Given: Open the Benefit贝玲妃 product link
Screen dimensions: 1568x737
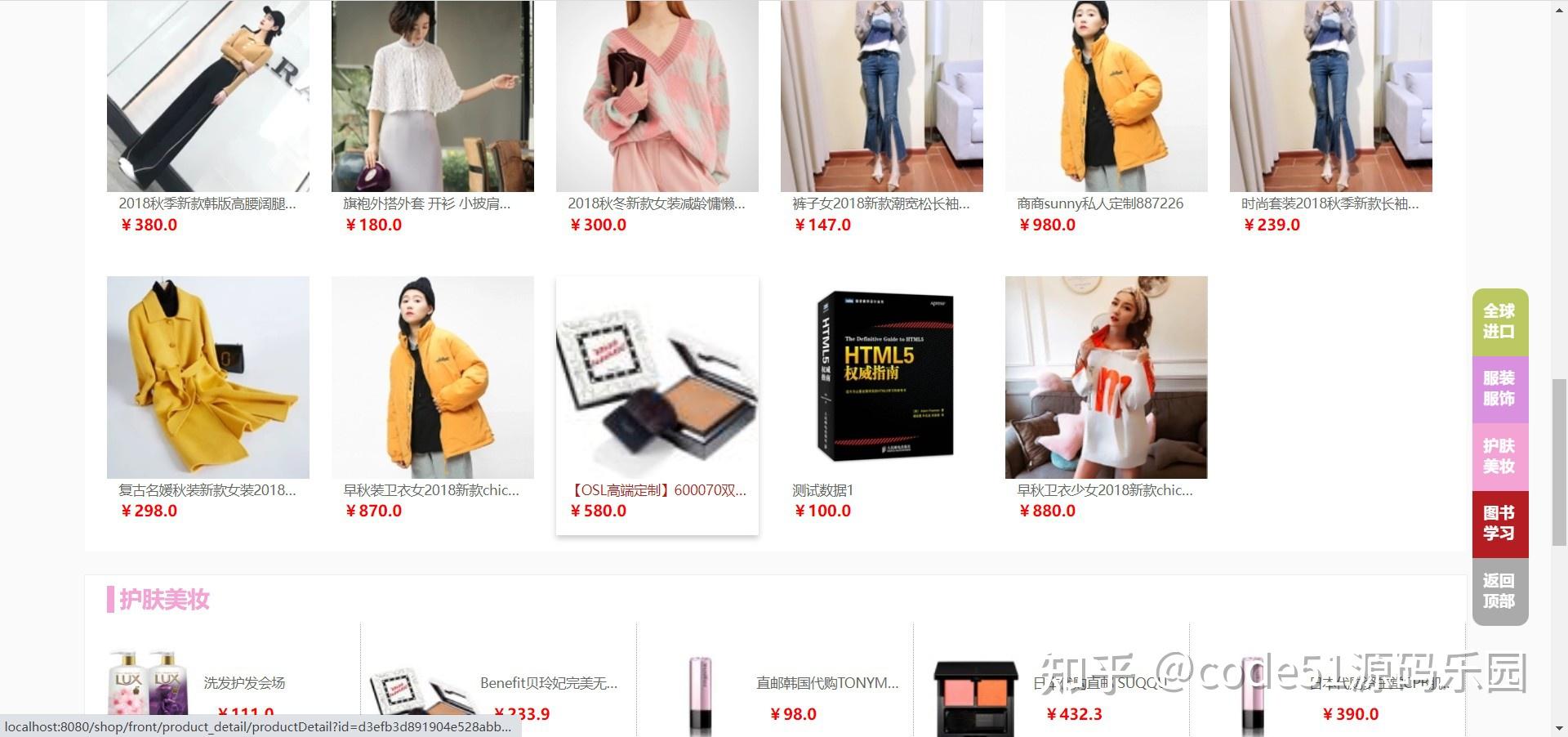Looking at the screenshot, I should tap(549, 683).
